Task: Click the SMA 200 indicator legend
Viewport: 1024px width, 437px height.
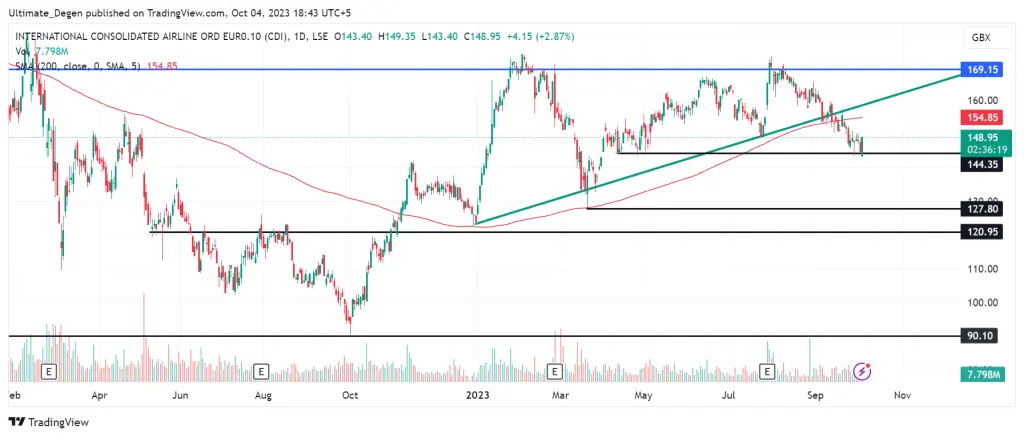Action: pyautogui.click(x=97, y=66)
